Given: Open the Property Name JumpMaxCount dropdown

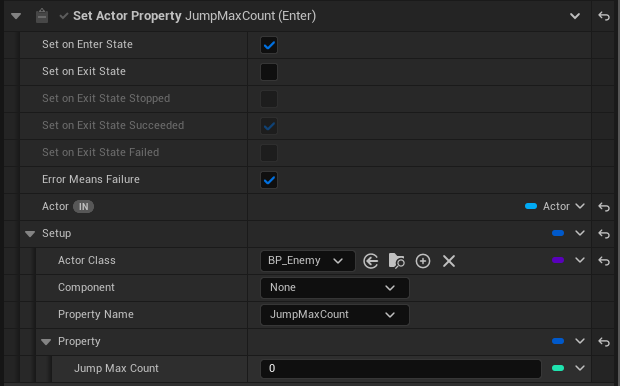Looking at the screenshot, I should [x=335, y=315].
